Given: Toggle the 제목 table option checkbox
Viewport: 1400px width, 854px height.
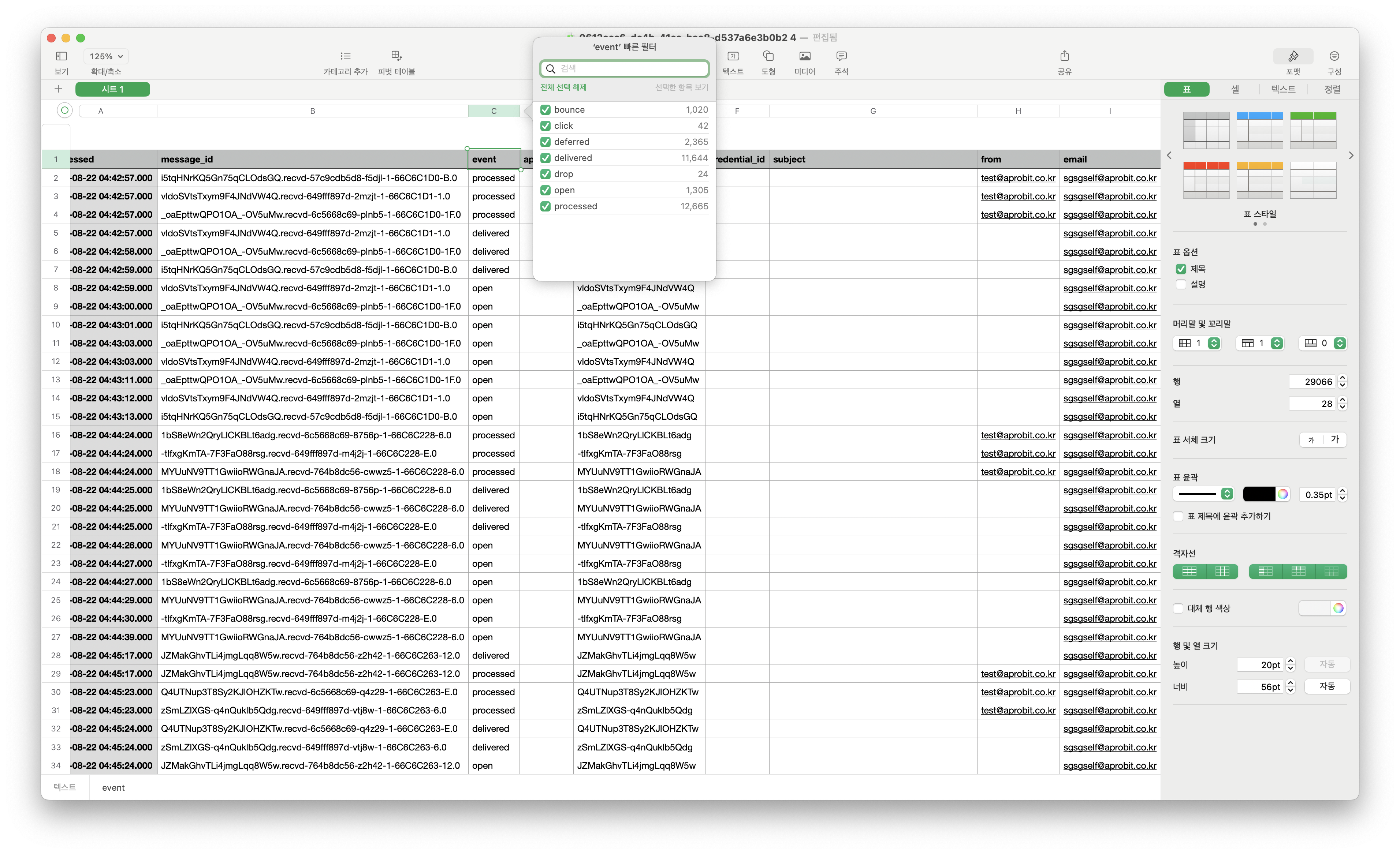Looking at the screenshot, I should pyautogui.click(x=1181, y=269).
